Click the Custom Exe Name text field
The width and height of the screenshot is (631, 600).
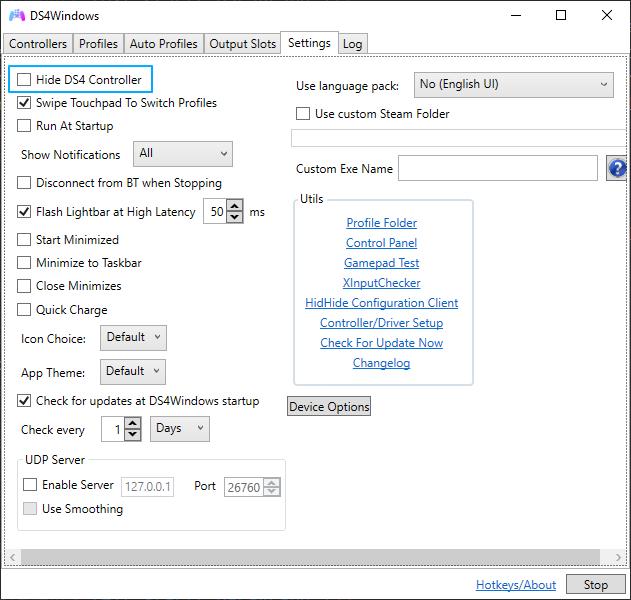497,169
